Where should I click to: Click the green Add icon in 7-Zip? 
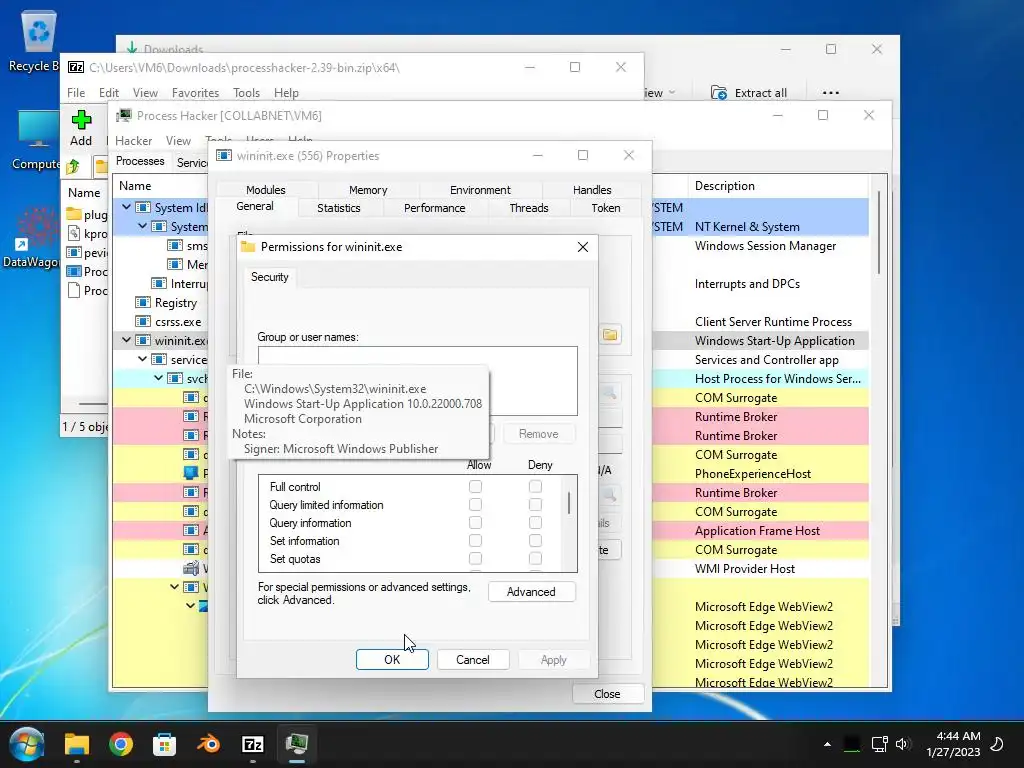[x=81, y=120]
